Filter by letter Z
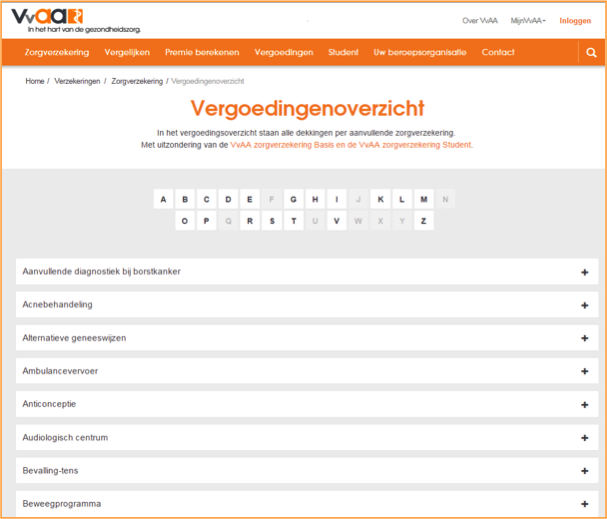This screenshot has height=519, width=607. pyautogui.click(x=424, y=221)
